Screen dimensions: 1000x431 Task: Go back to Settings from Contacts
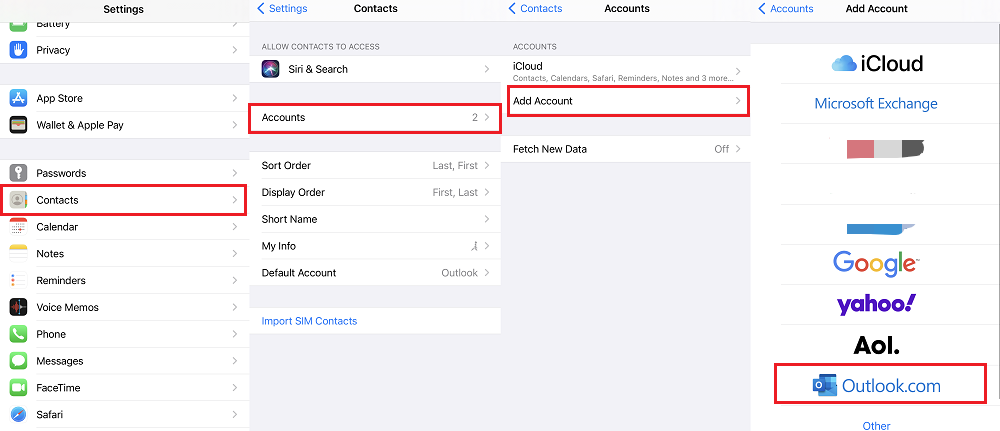coord(283,9)
